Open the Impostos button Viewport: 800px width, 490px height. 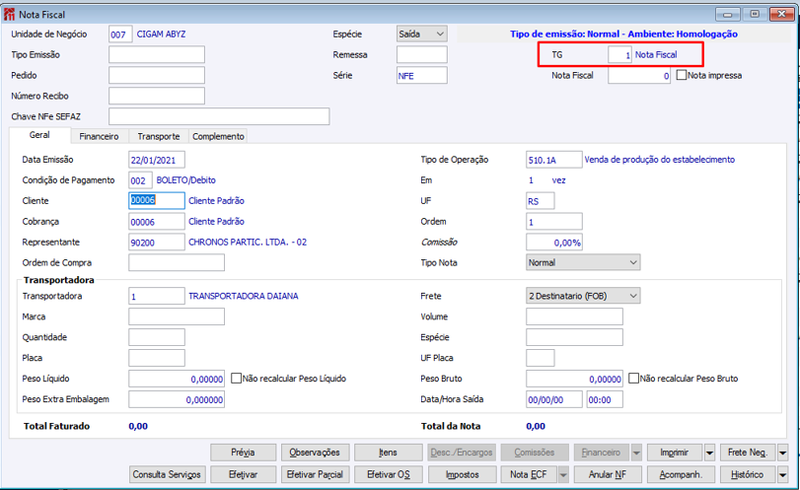pyautogui.click(x=462, y=475)
